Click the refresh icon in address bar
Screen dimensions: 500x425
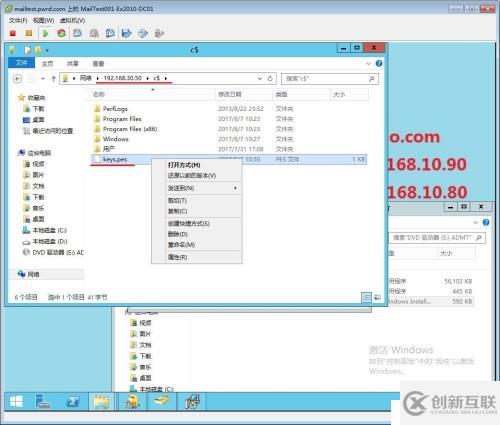pos(270,78)
